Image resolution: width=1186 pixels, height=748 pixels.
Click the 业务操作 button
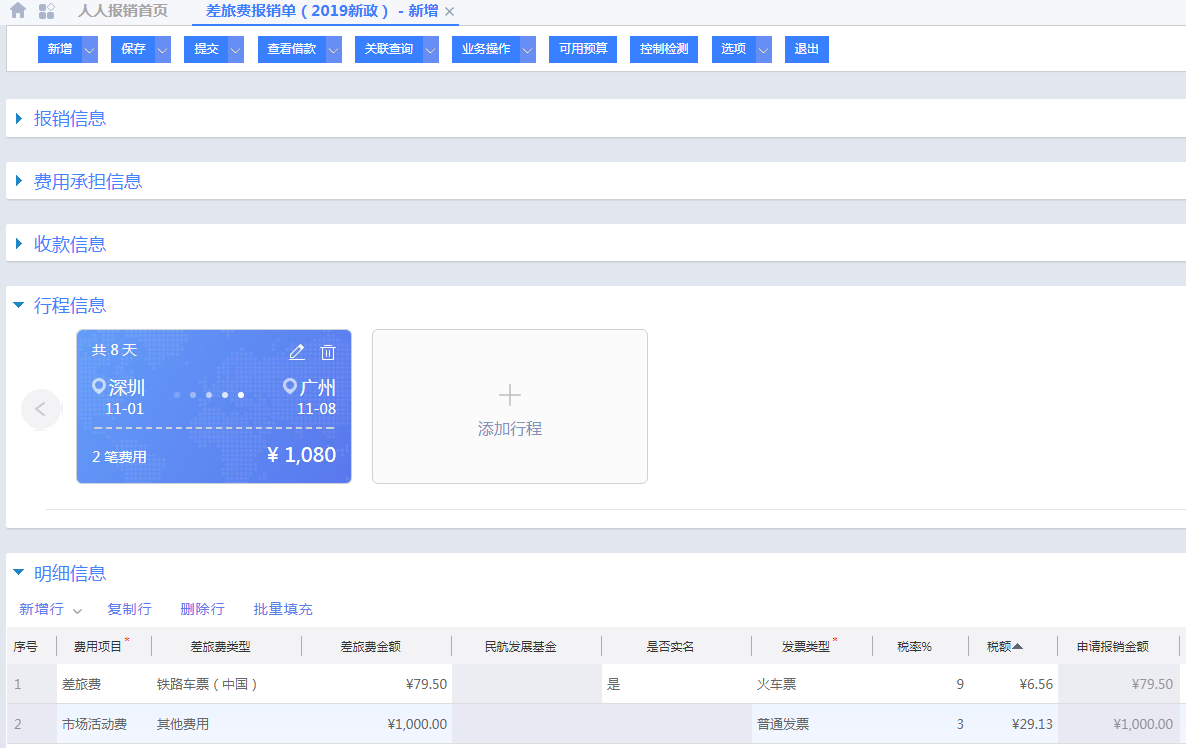pos(486,49)
